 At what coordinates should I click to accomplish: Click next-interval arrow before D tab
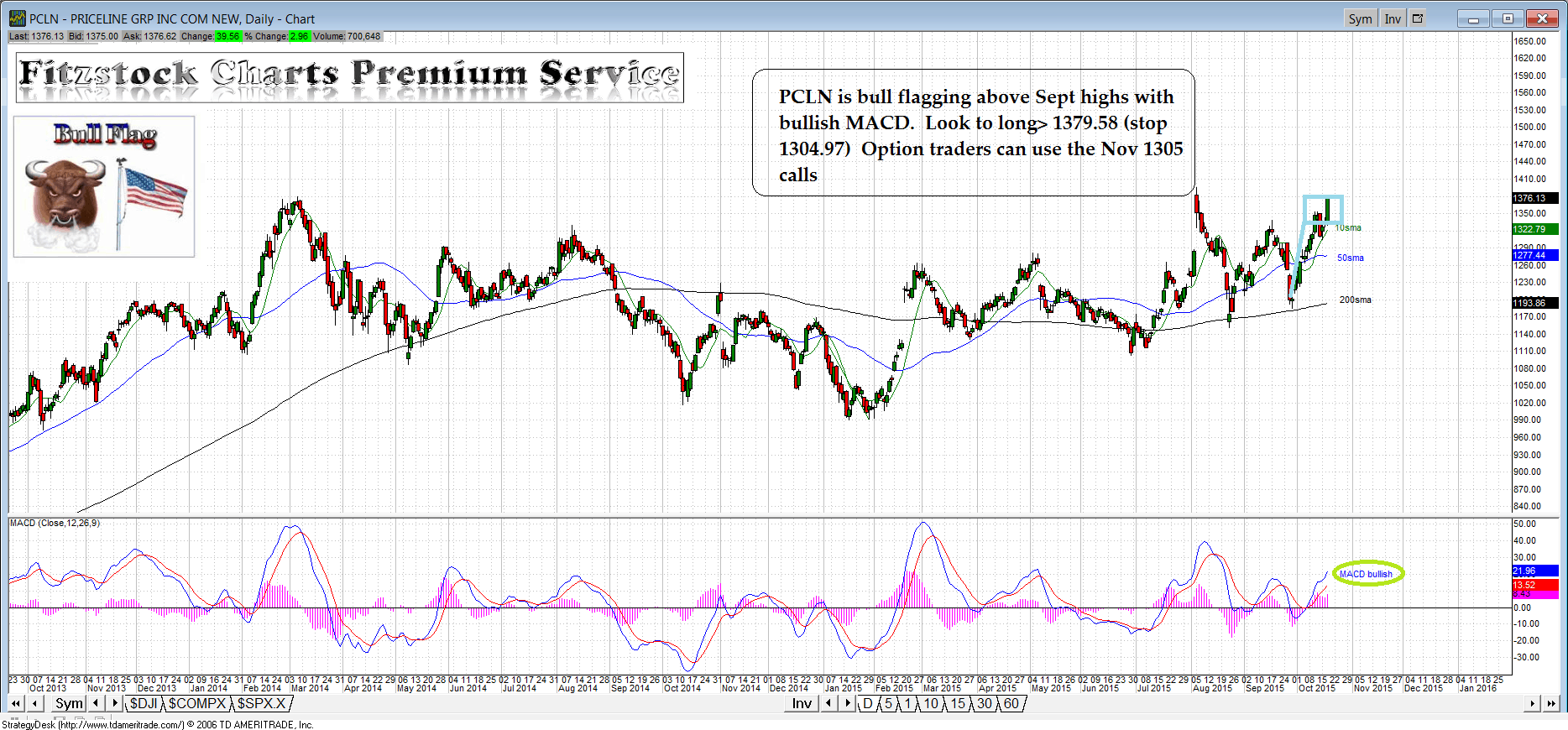point(847,703)
